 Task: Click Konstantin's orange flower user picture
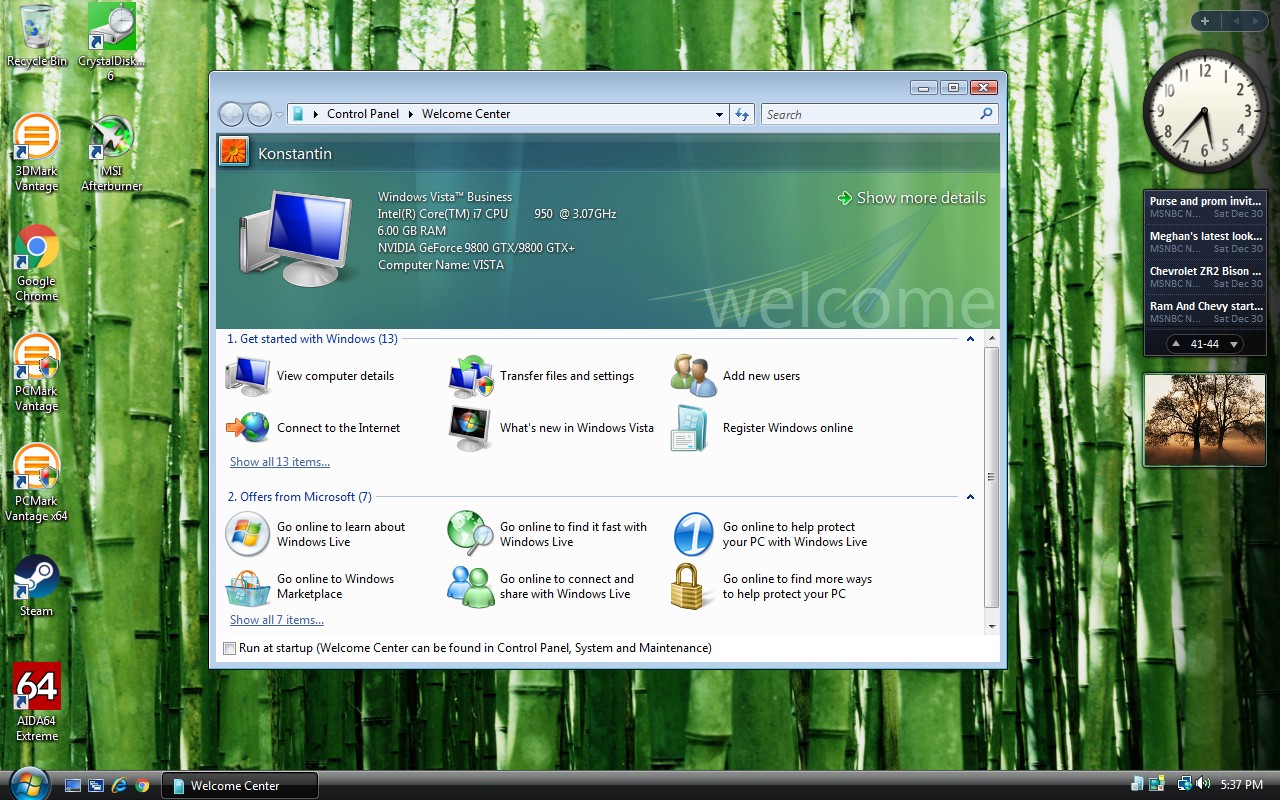[234, 151]
